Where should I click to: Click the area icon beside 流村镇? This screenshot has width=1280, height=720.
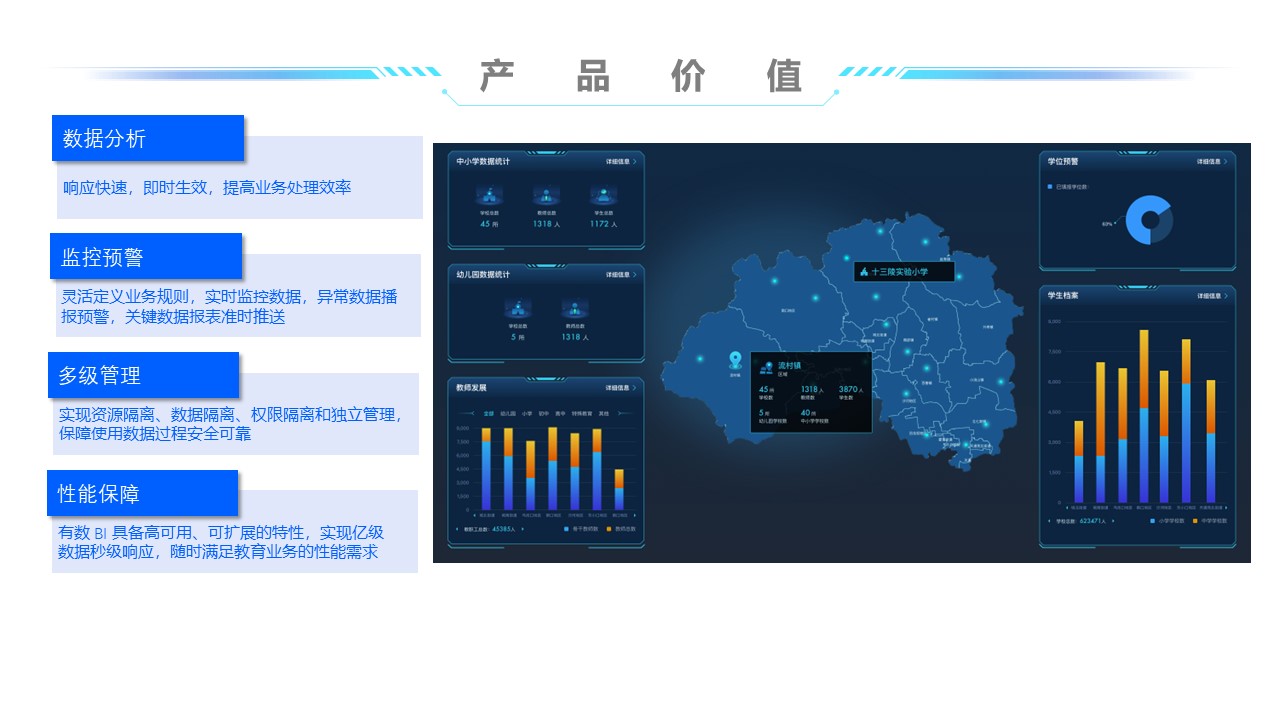point(766,369)
